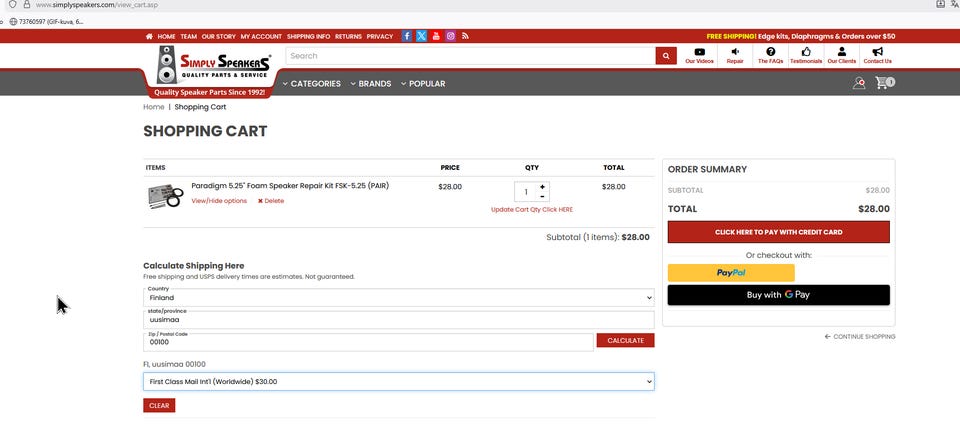
Task: Open PRIVACY in top menu
Action: click(x=380, y=37)
